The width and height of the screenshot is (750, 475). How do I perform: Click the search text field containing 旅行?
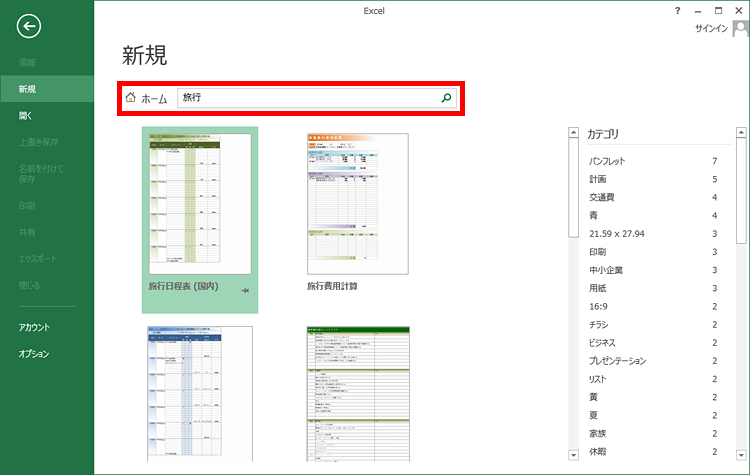(x=305, y=98)
